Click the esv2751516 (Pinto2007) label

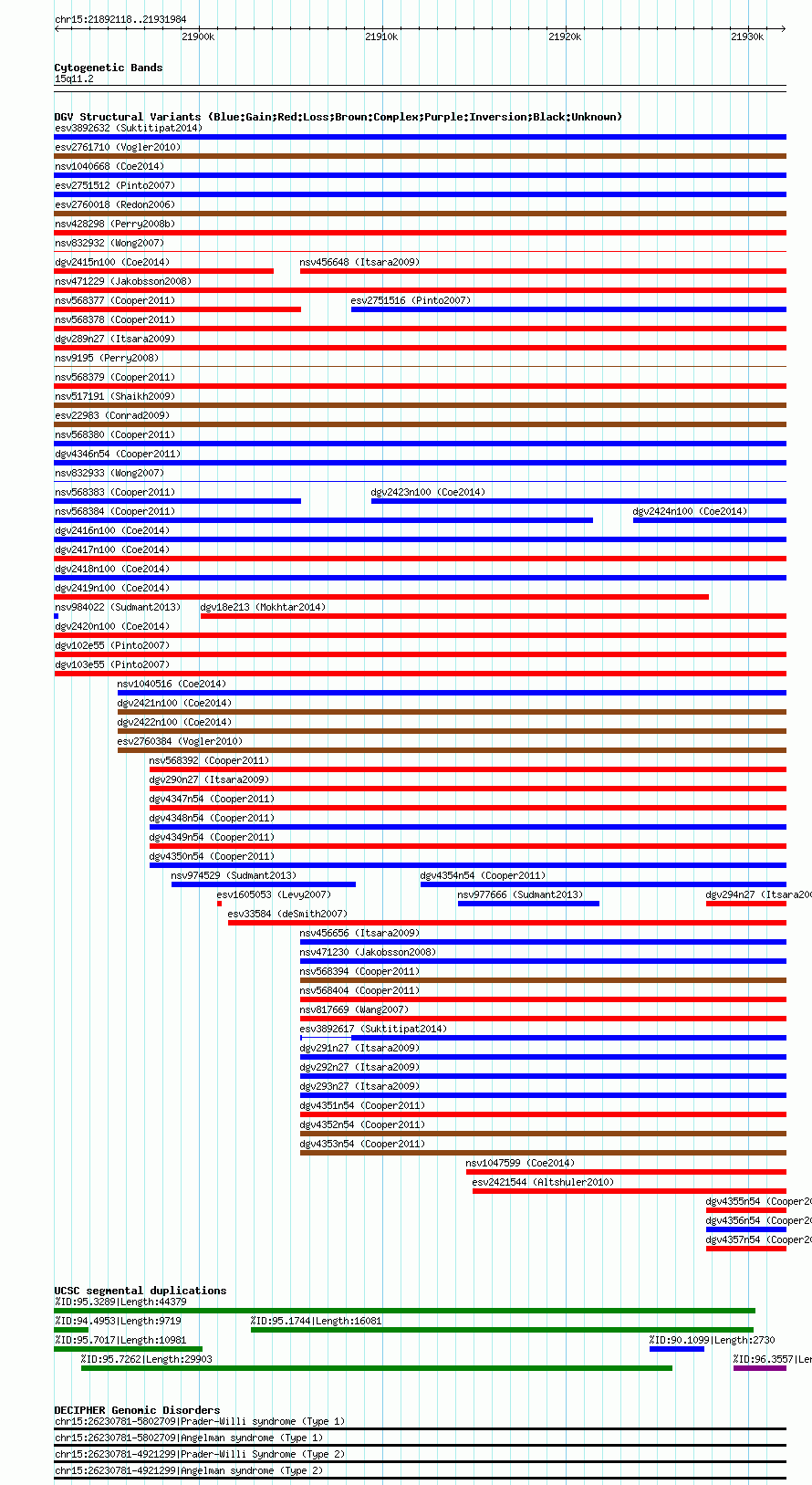tap(411, 300)
